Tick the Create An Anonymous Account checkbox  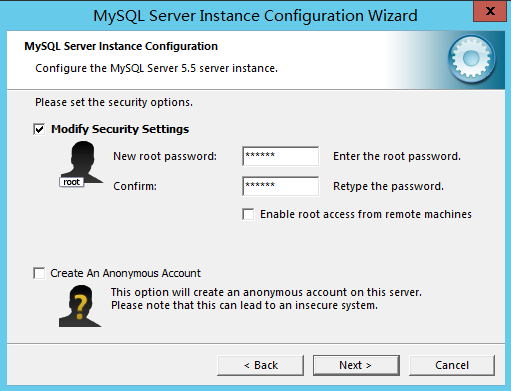39,273
